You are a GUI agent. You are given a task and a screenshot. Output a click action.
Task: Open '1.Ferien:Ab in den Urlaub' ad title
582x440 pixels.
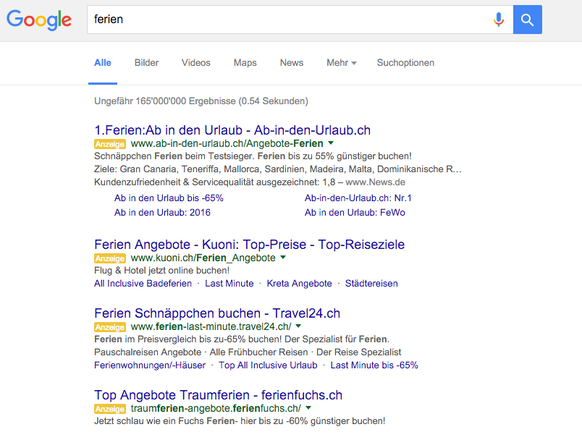pyautogui.click(x=232, y=130)
